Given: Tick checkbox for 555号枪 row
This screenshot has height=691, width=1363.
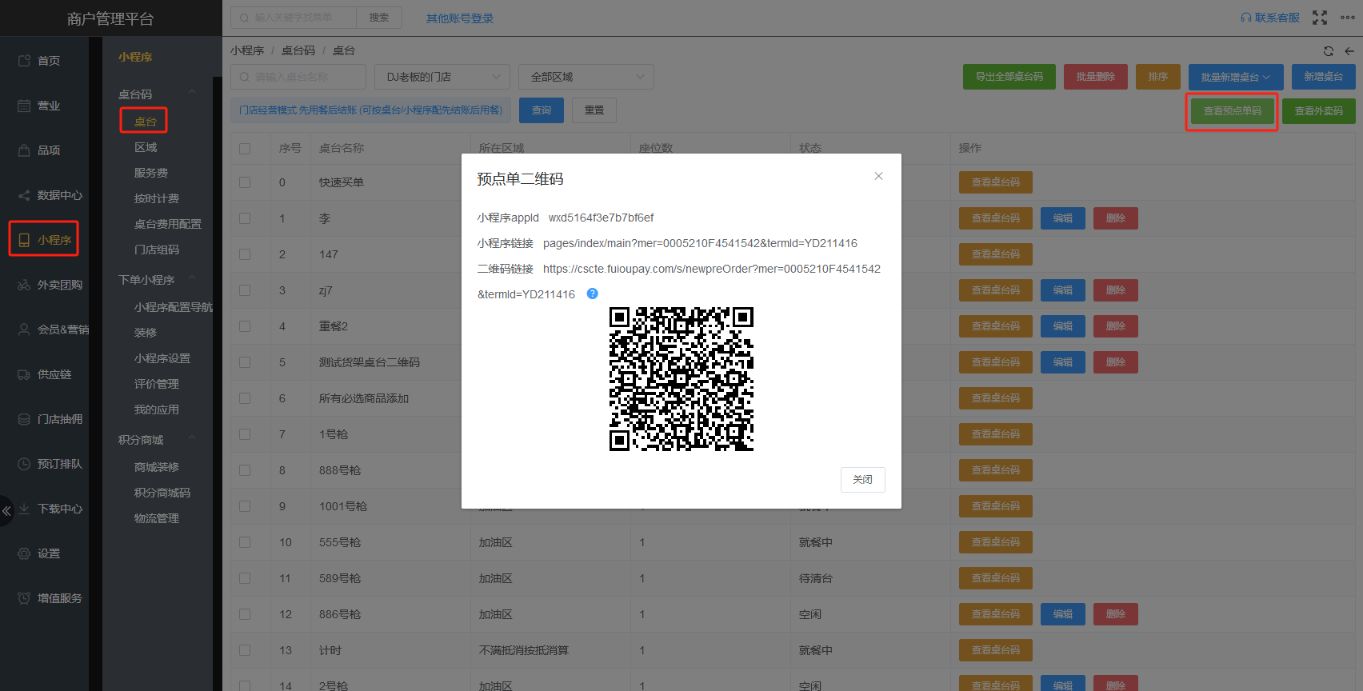Looking at the screenshot, I should pos(245,542).
